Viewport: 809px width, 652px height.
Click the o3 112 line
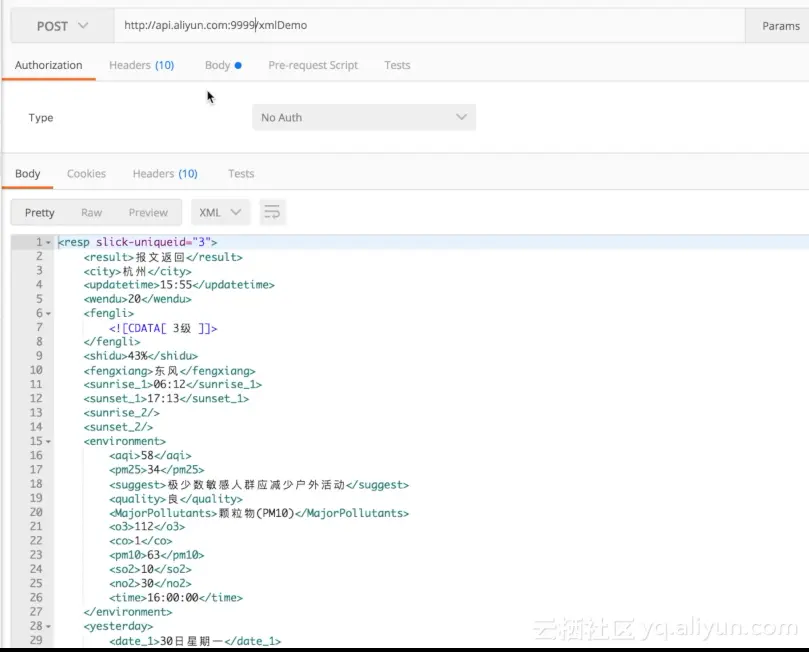coord(147,527)
